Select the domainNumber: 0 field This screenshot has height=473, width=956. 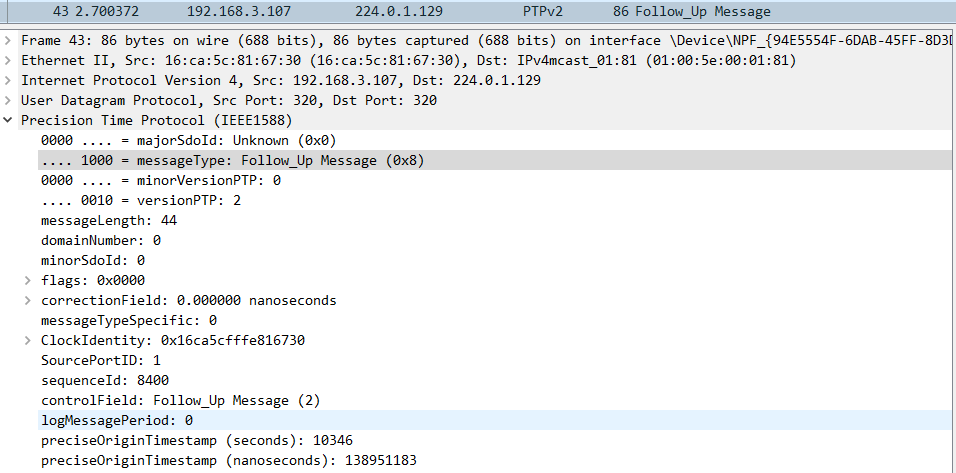(494, 241)
